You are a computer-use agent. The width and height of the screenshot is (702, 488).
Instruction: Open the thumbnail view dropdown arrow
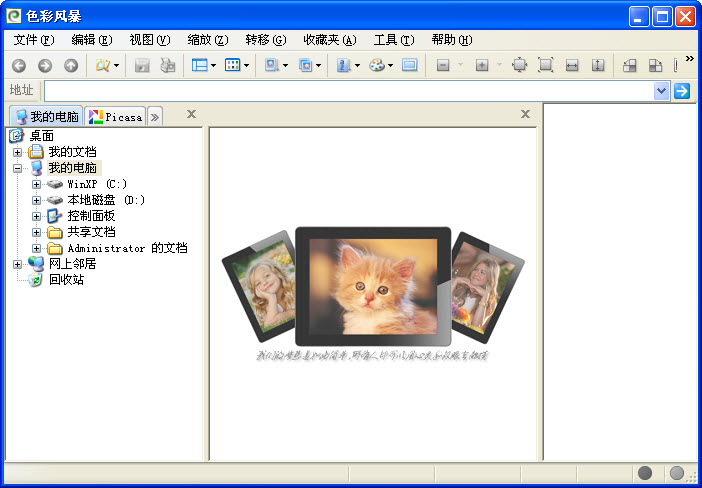[247, 66]
